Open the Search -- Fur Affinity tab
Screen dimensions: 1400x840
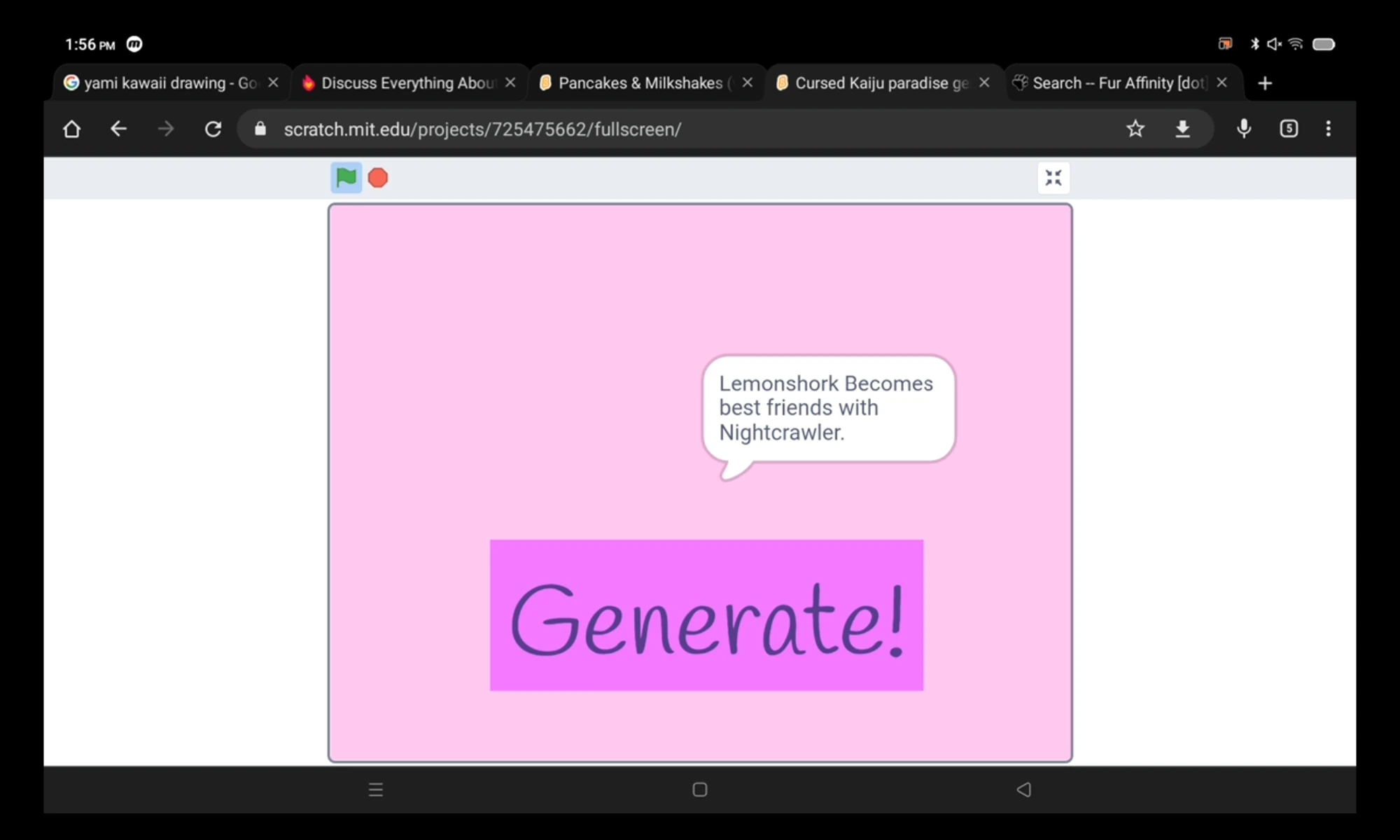click(x=1113, y=83)
